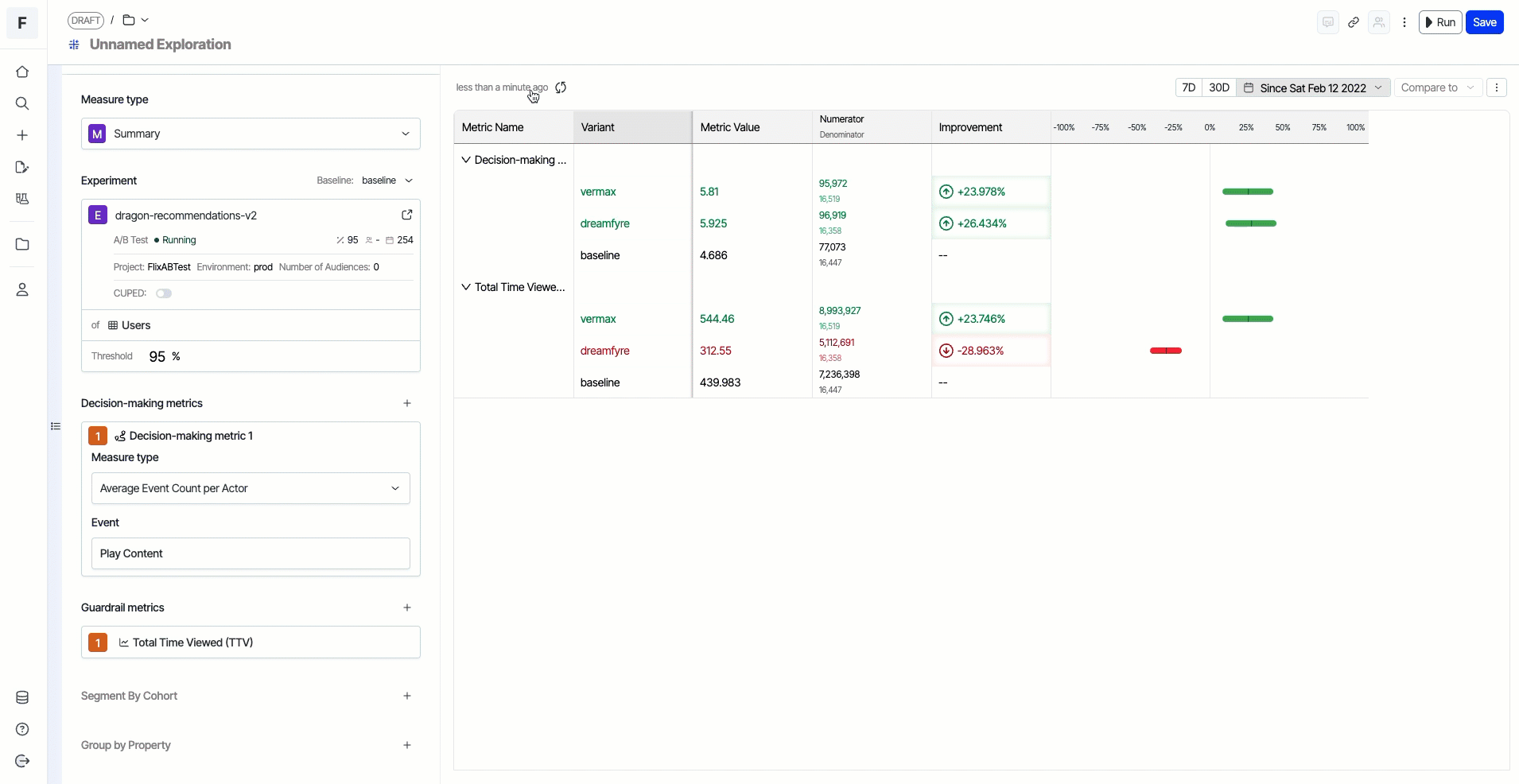Click vermax Decision-making green interval bar
Screen dimensions: 1519x784
click(x=1248, y=192)
